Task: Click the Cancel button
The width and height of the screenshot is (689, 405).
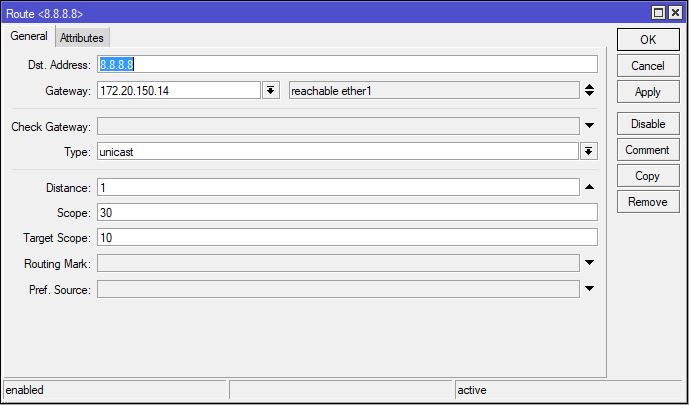Action: 647,66
